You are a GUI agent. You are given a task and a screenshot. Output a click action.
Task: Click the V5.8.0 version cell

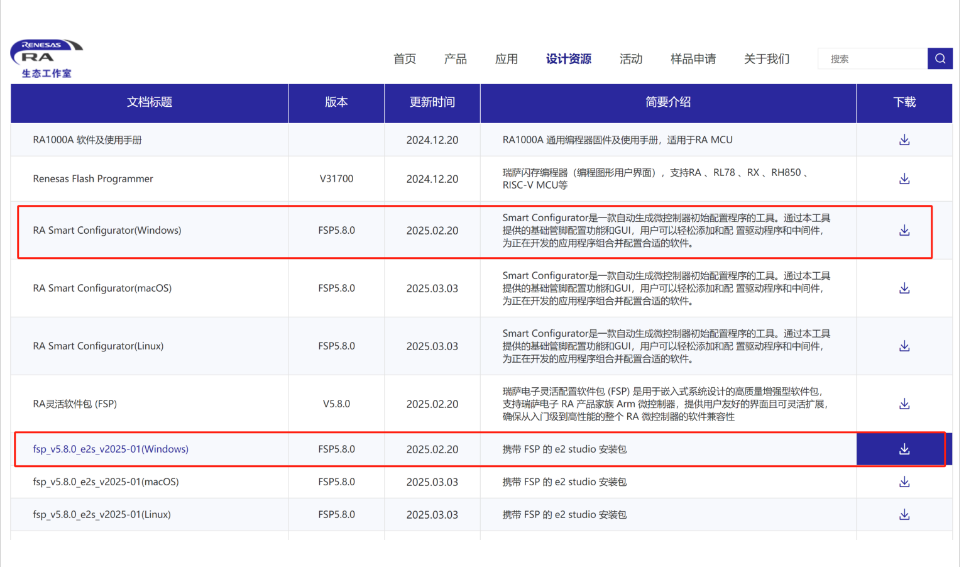336,404
